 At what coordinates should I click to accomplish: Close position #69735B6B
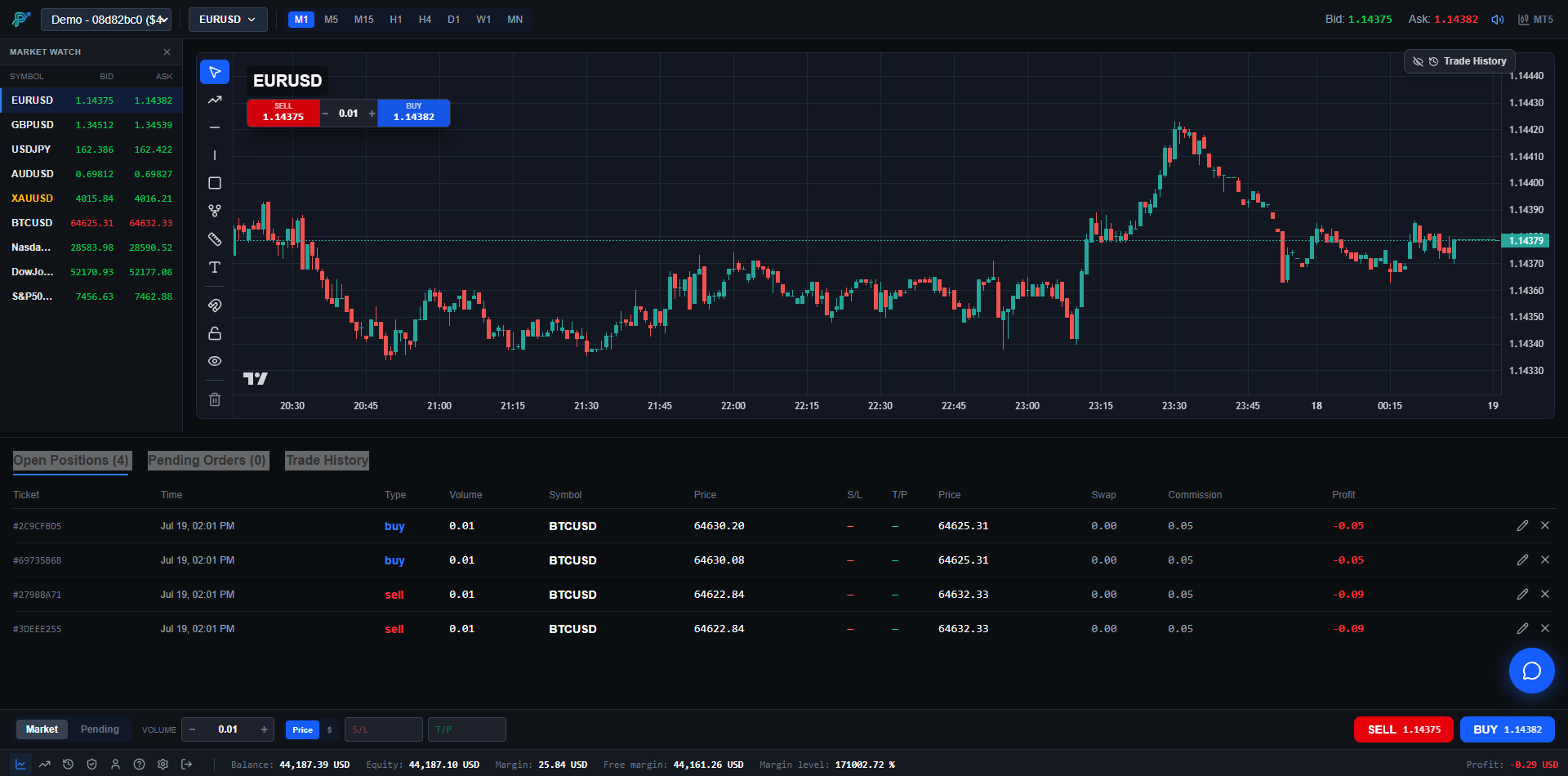[x=1545, y=560]
